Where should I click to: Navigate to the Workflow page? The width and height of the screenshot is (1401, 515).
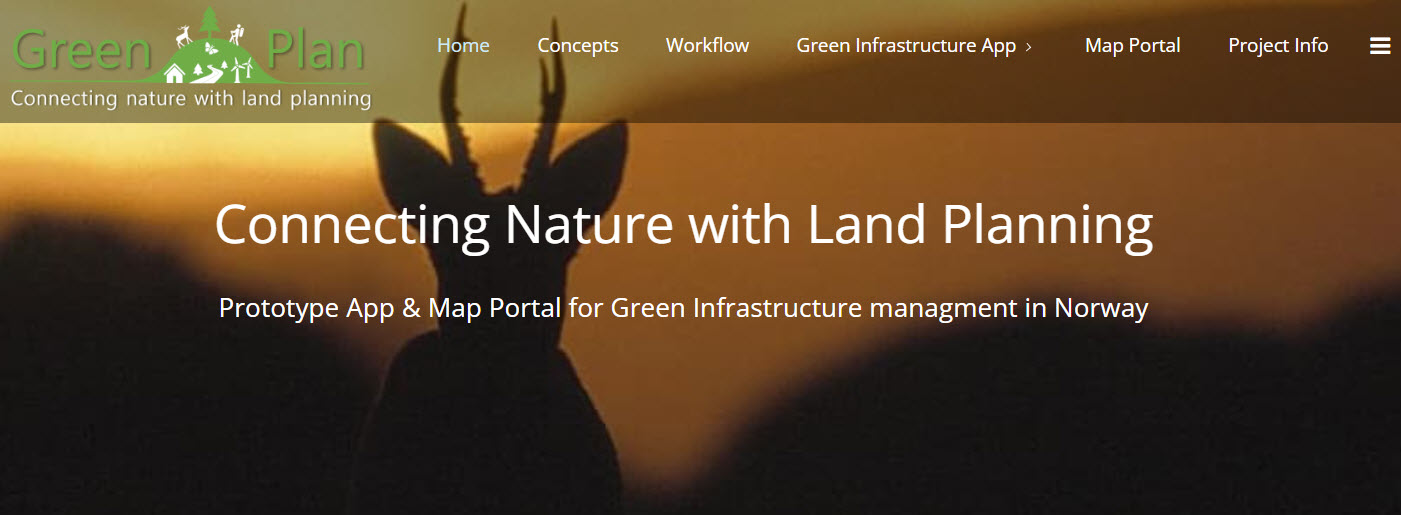(x=707, y=46)
